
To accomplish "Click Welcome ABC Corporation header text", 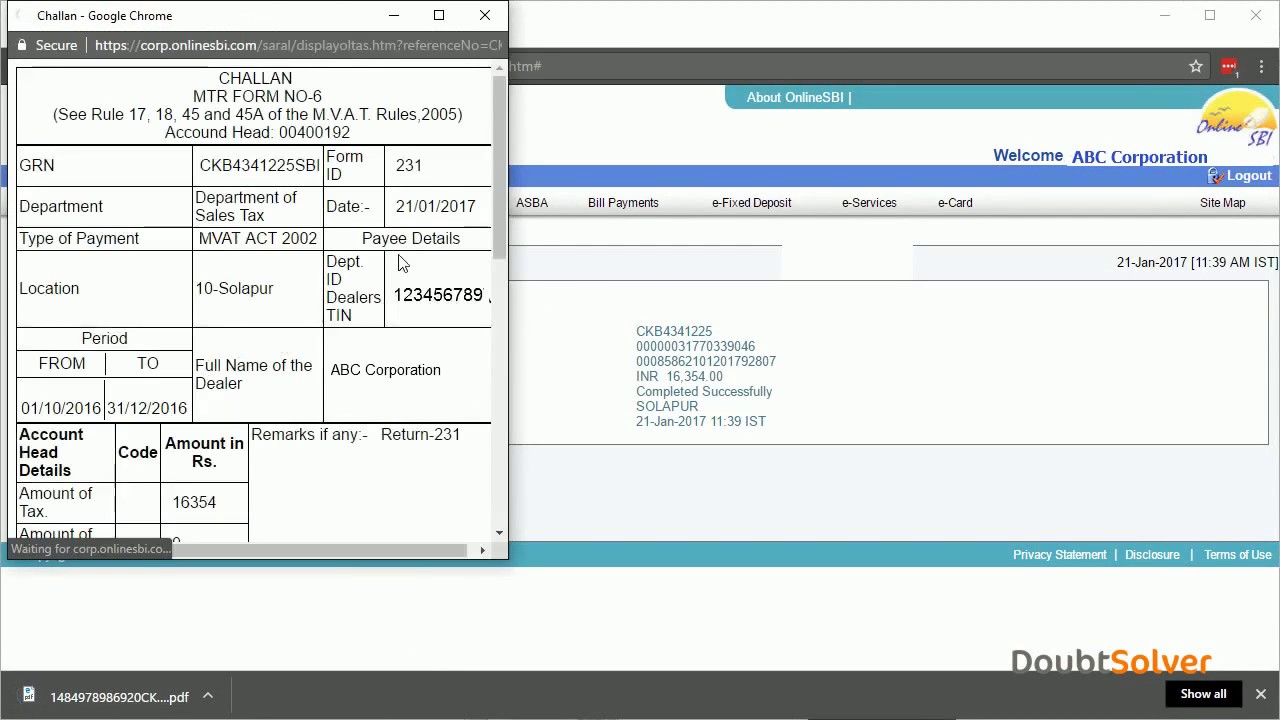I will [x=1100, y=157].
